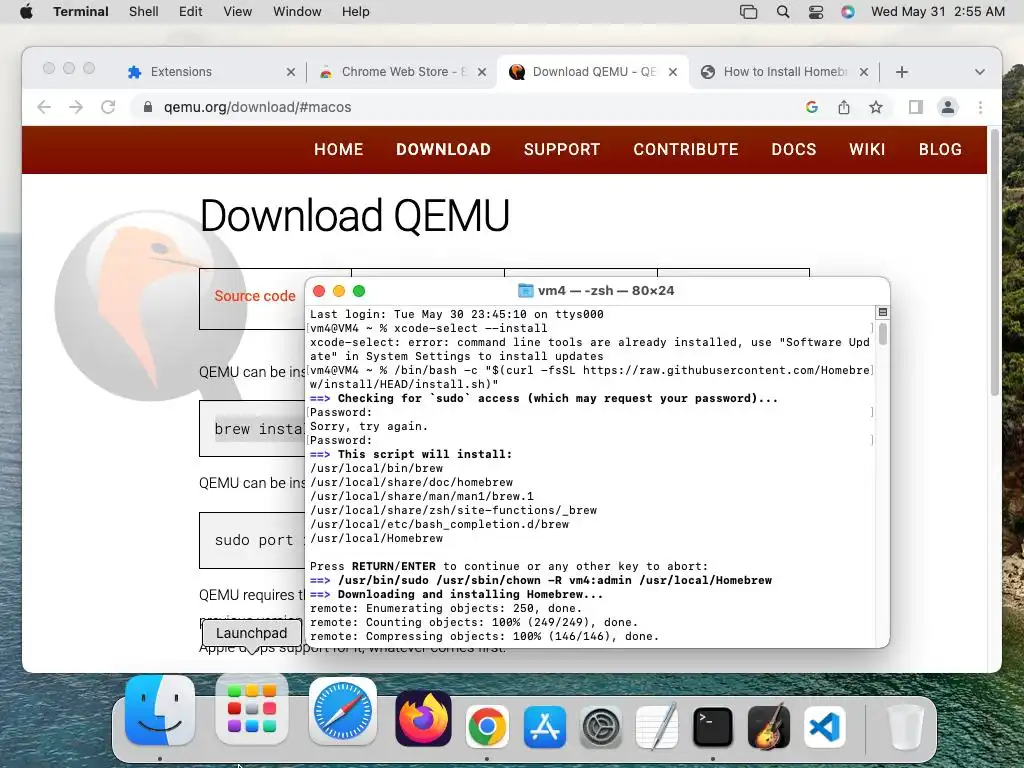
Task: Go forward in Chrome
Action: 76,107
